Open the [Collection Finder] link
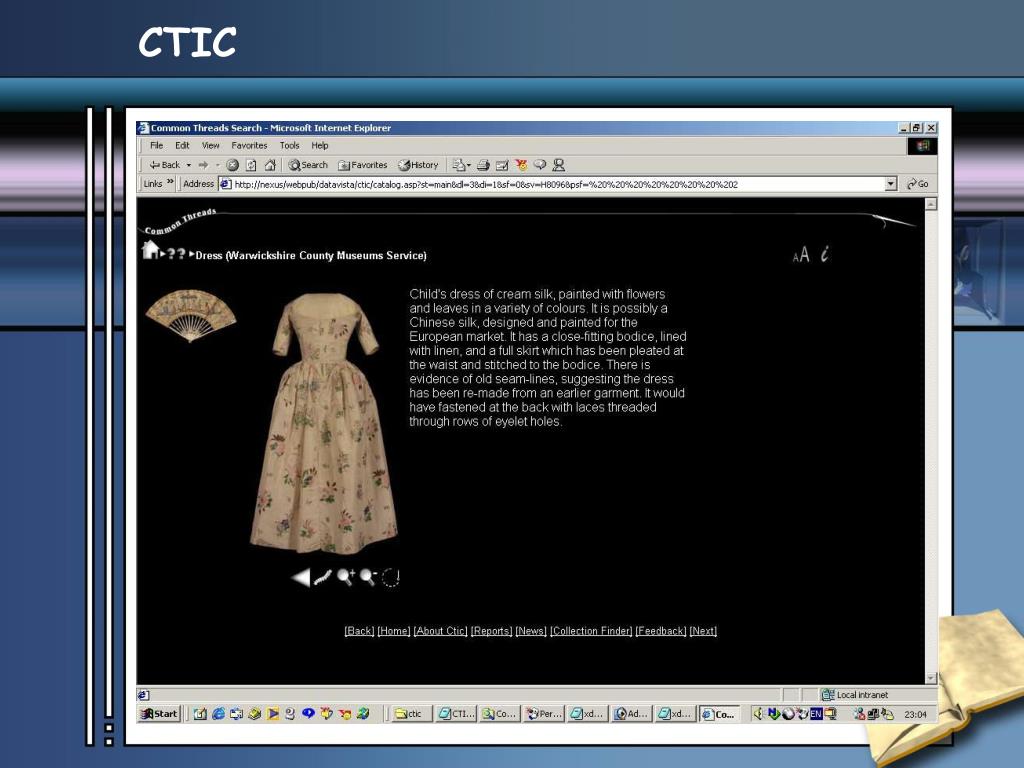 [591, 631]
